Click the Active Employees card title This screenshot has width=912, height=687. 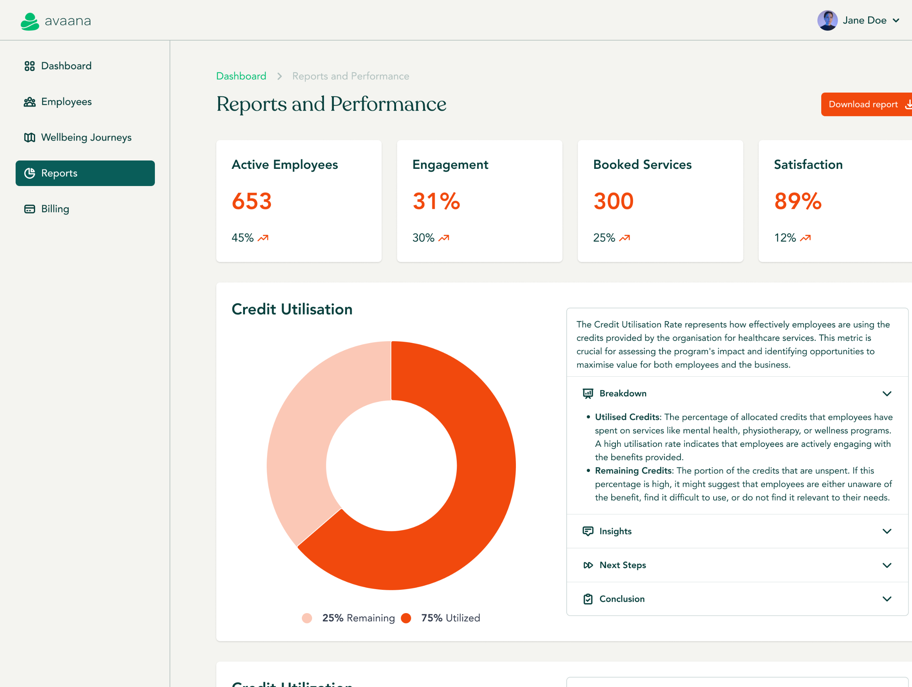pyautogui.click(x=284, y=165)
